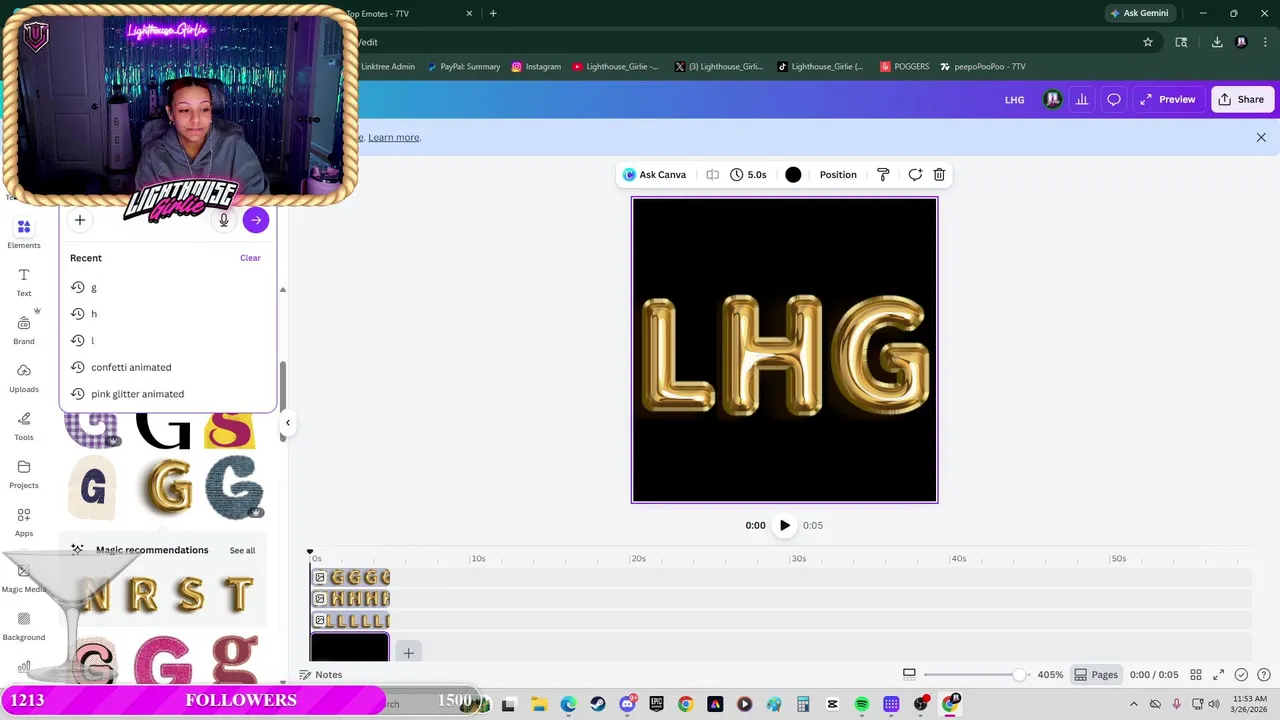Show hidden system tray icons chevron
The height and width of the screenshot is (720, 1280).
click(1135, 704)
